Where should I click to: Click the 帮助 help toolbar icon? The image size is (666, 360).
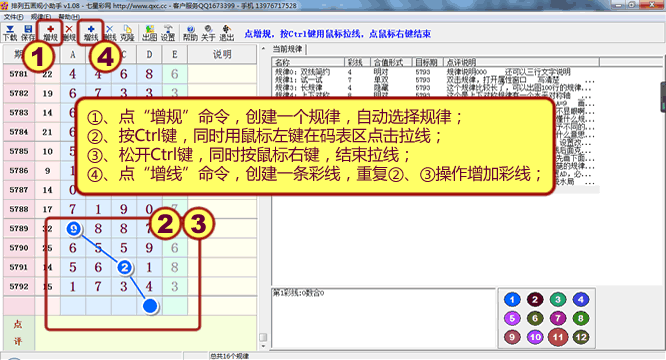pyautogui.click(x=190, y=33)
